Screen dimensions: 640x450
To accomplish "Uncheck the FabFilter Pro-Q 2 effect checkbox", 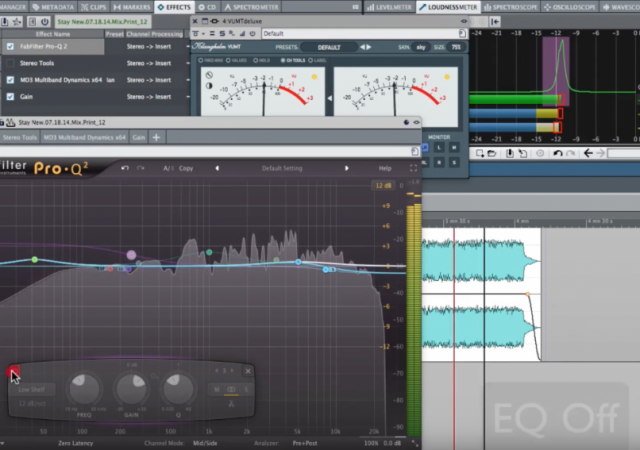I will [x=10, y=47].
